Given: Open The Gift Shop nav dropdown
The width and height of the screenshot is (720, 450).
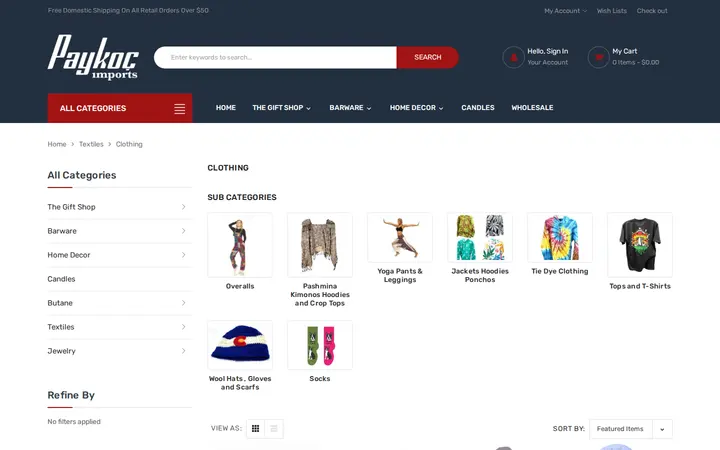Looking at the screenshot, I should click(281, 108).
